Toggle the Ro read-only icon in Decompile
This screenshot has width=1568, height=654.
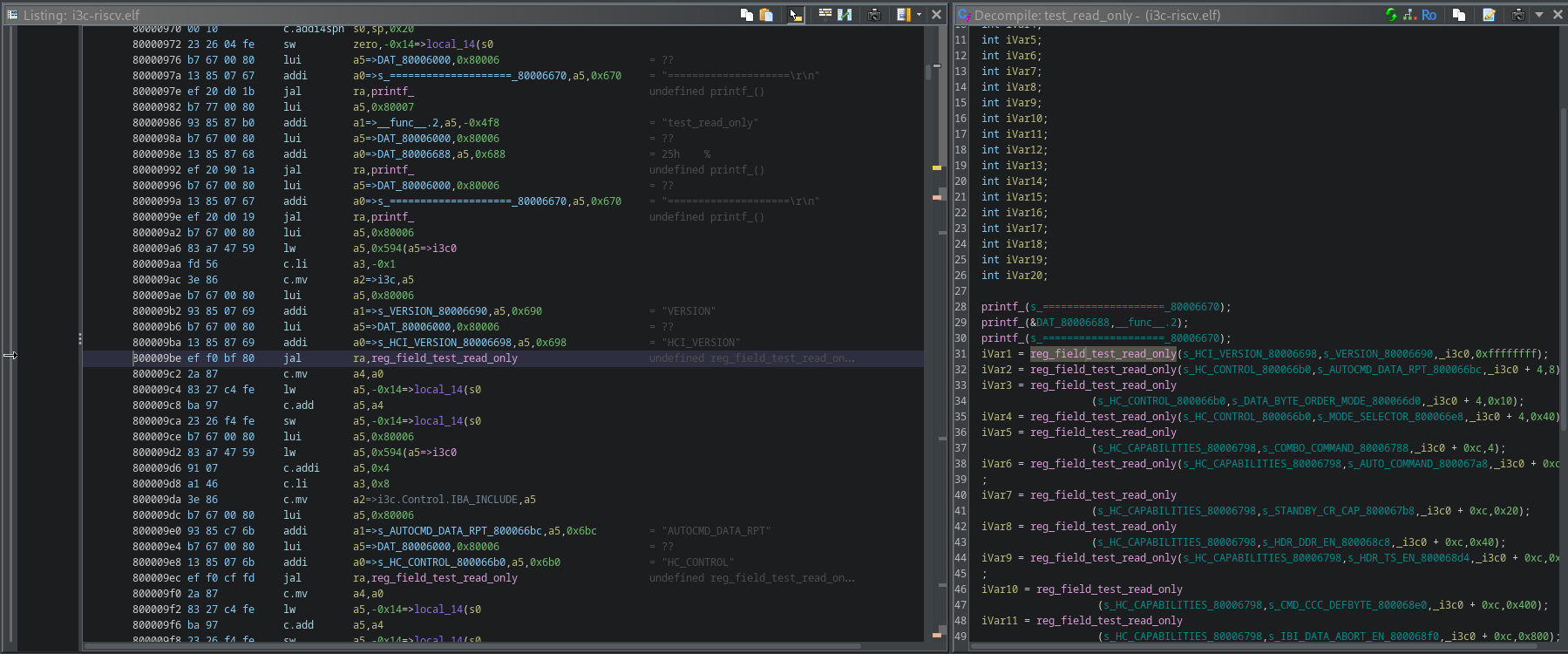click(x=1429, y=15)
